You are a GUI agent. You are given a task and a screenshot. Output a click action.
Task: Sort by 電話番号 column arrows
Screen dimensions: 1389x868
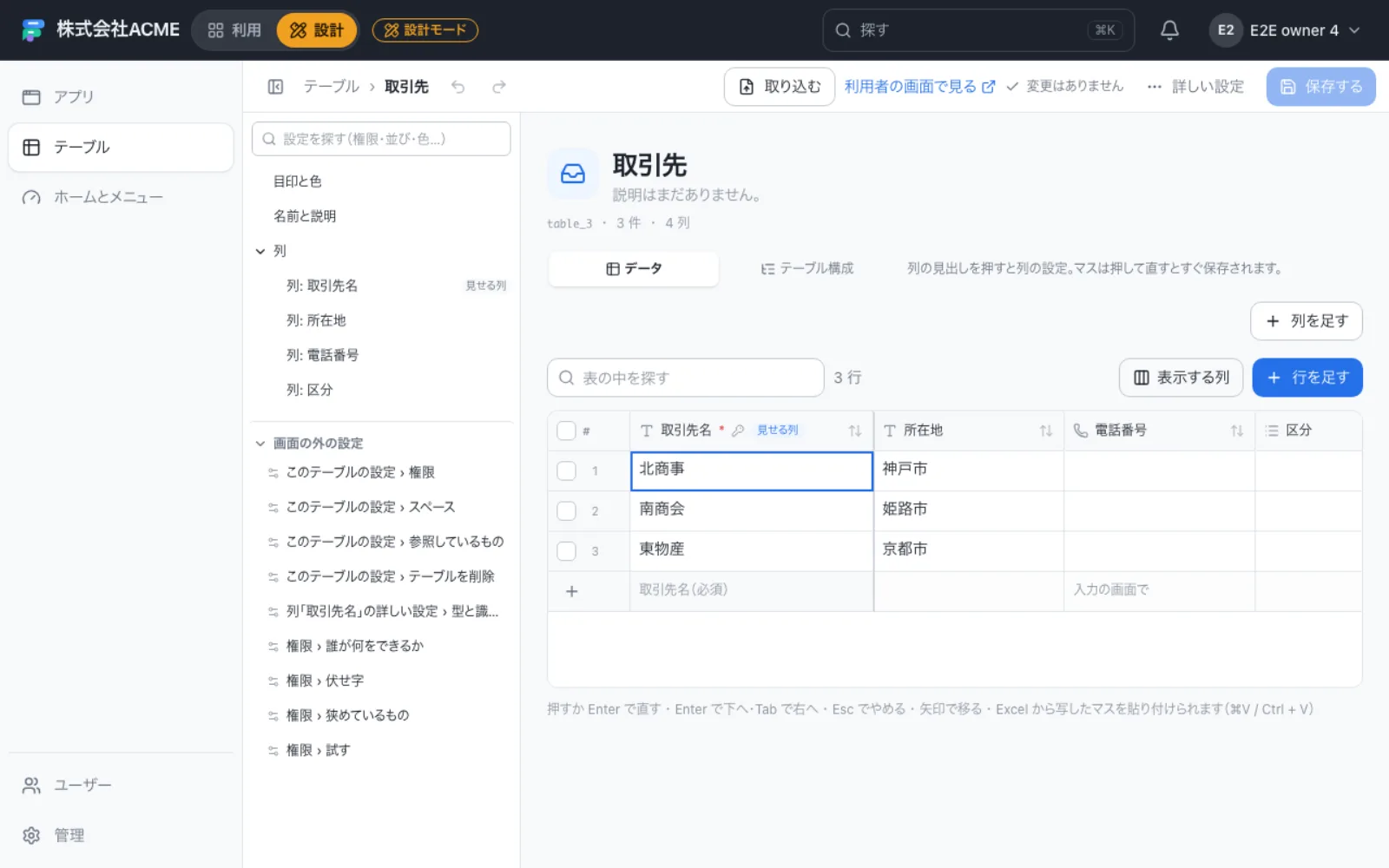pyautogui.click(x=1237, y=431)
